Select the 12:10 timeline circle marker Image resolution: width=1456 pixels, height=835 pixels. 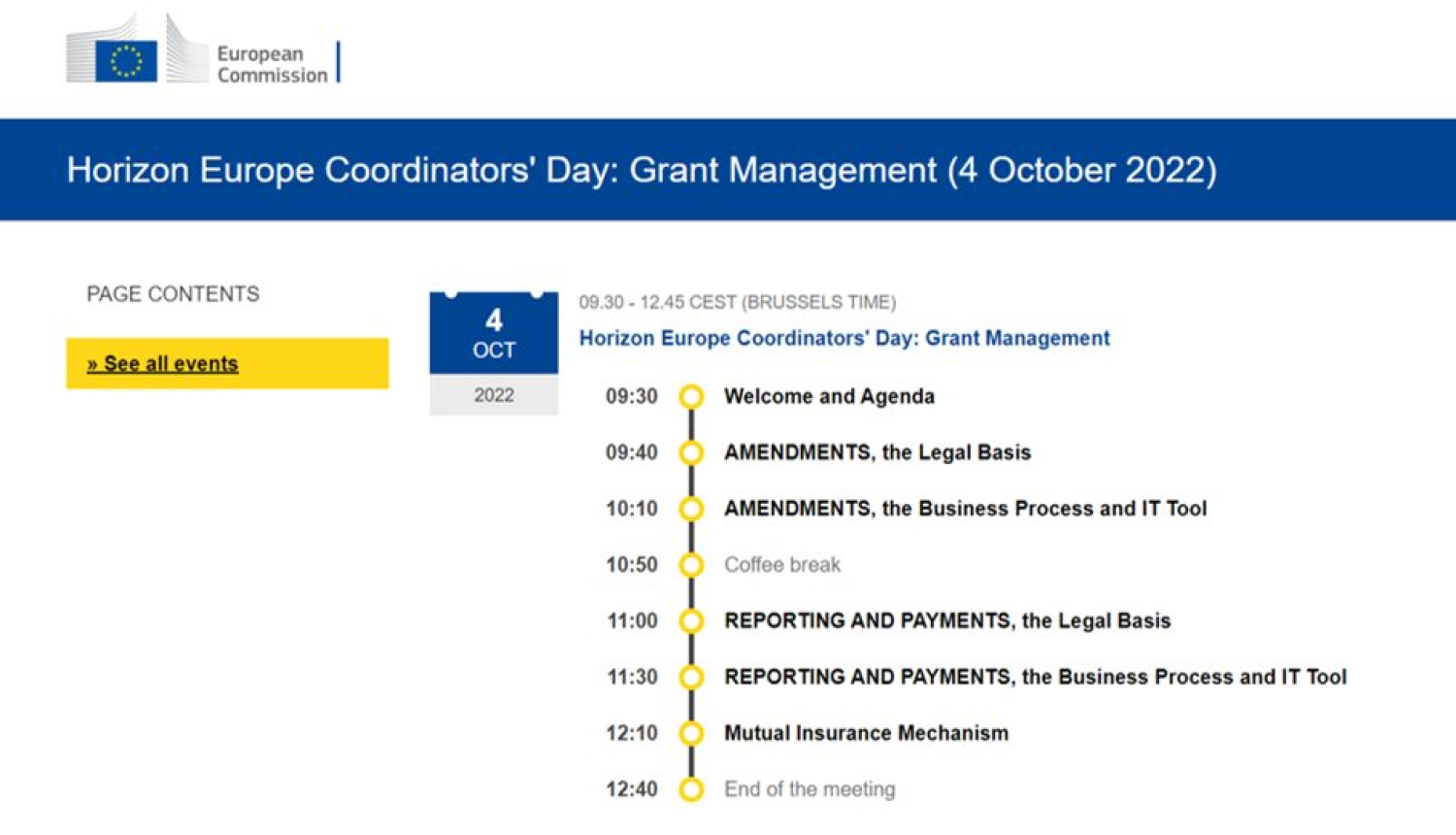coord(691,733)
